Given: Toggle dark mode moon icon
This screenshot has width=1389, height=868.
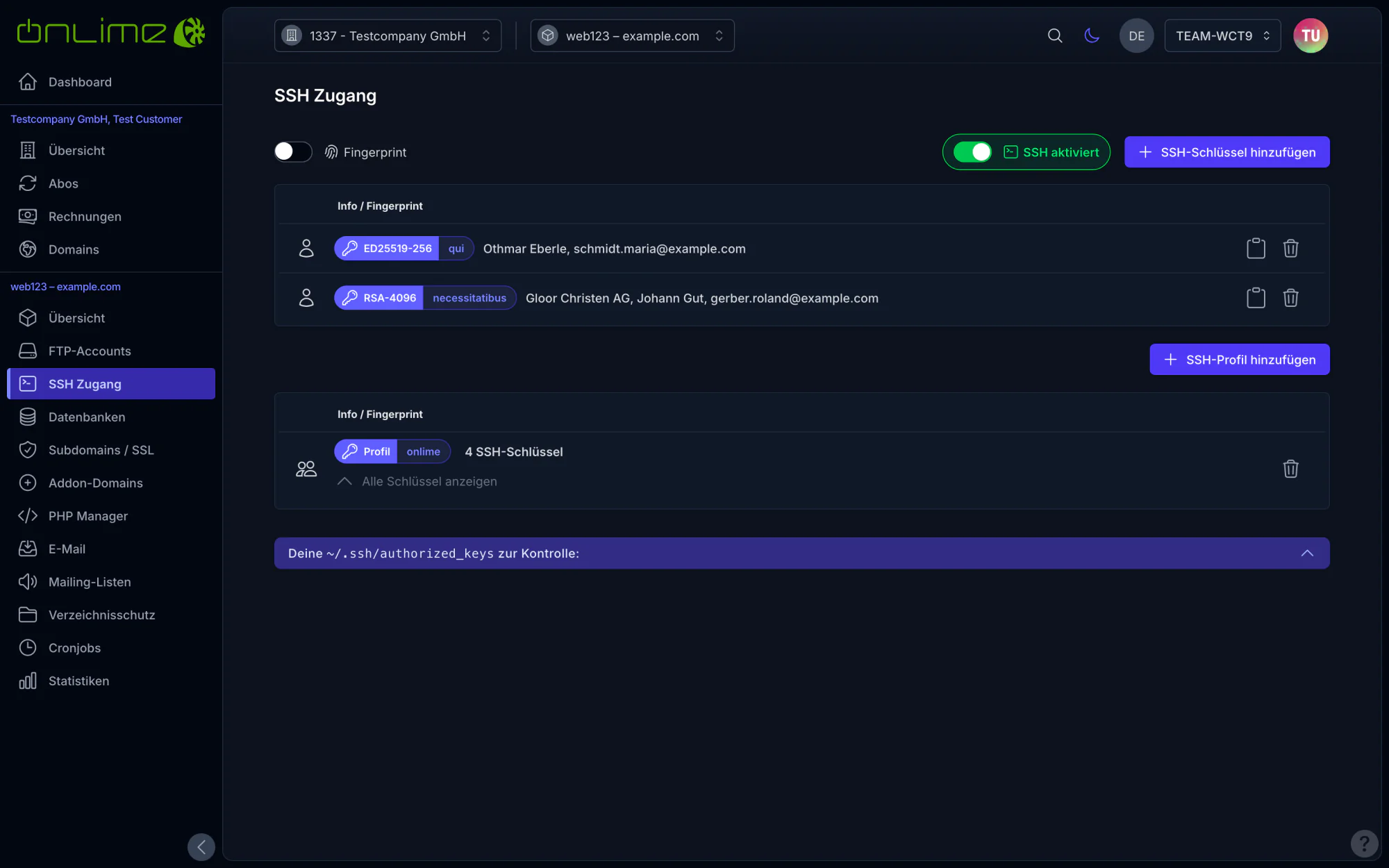Looking at the screenshot, I should coord(1092,35).
